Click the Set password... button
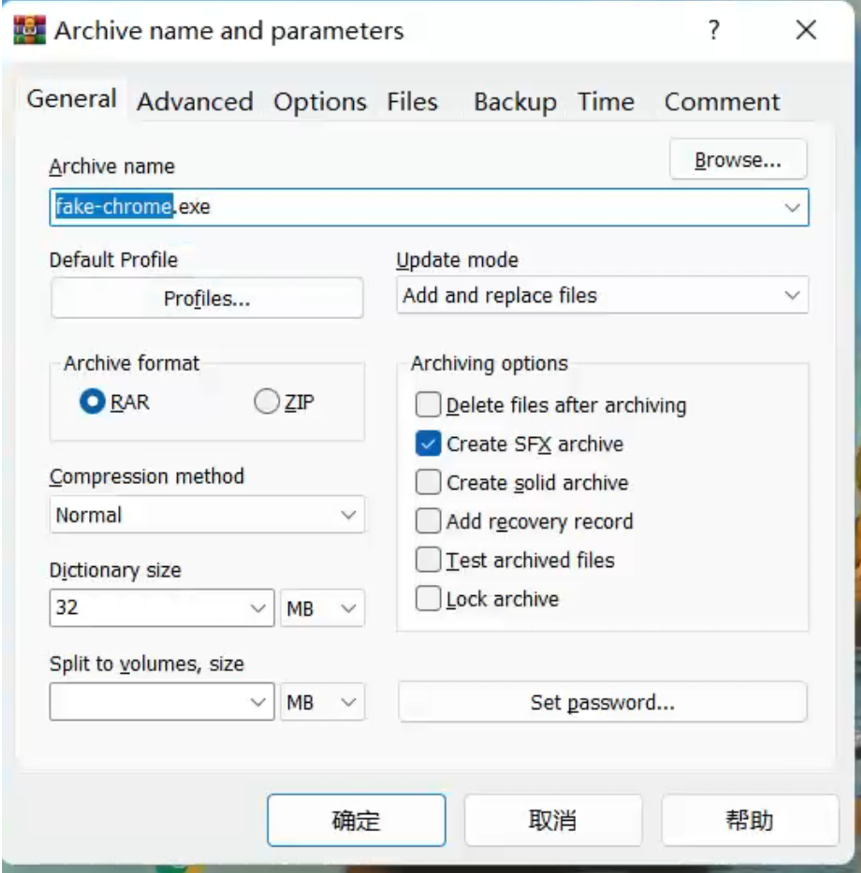 click(603, 702)
